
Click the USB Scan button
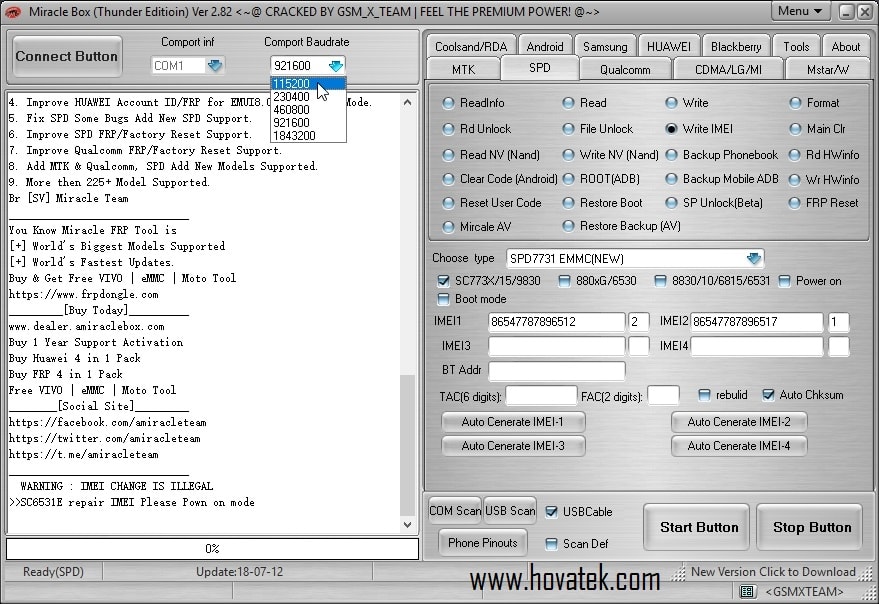pyautogui.click(x=510, y=511)
